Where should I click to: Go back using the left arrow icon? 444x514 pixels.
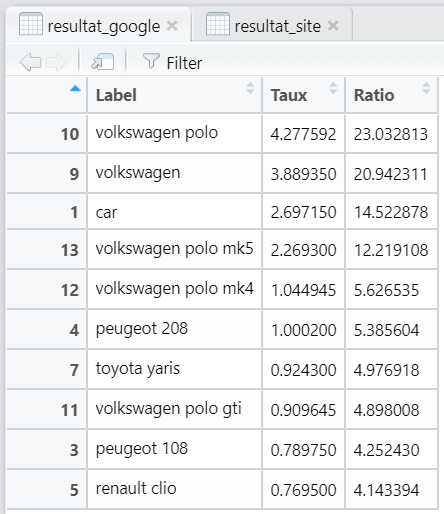pos(30,62)
